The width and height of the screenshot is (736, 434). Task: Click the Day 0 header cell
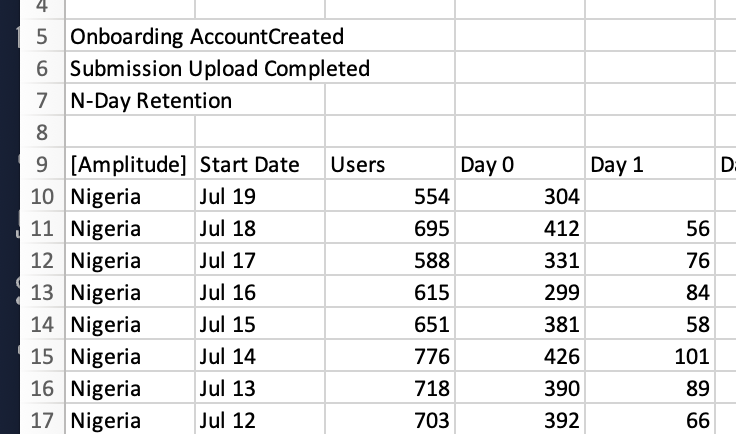(x=520, y=164)
